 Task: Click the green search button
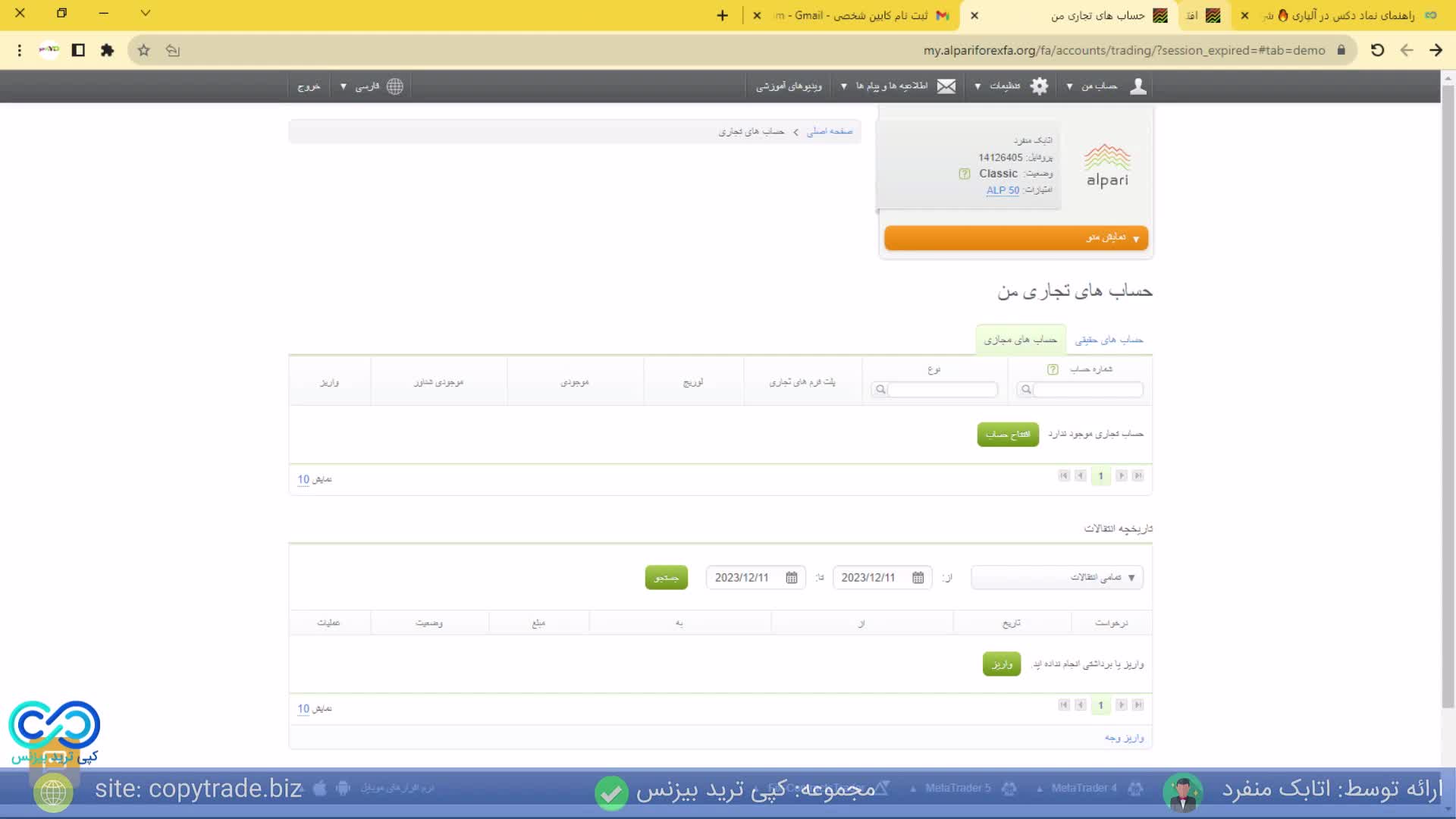[x=666, y=578]
